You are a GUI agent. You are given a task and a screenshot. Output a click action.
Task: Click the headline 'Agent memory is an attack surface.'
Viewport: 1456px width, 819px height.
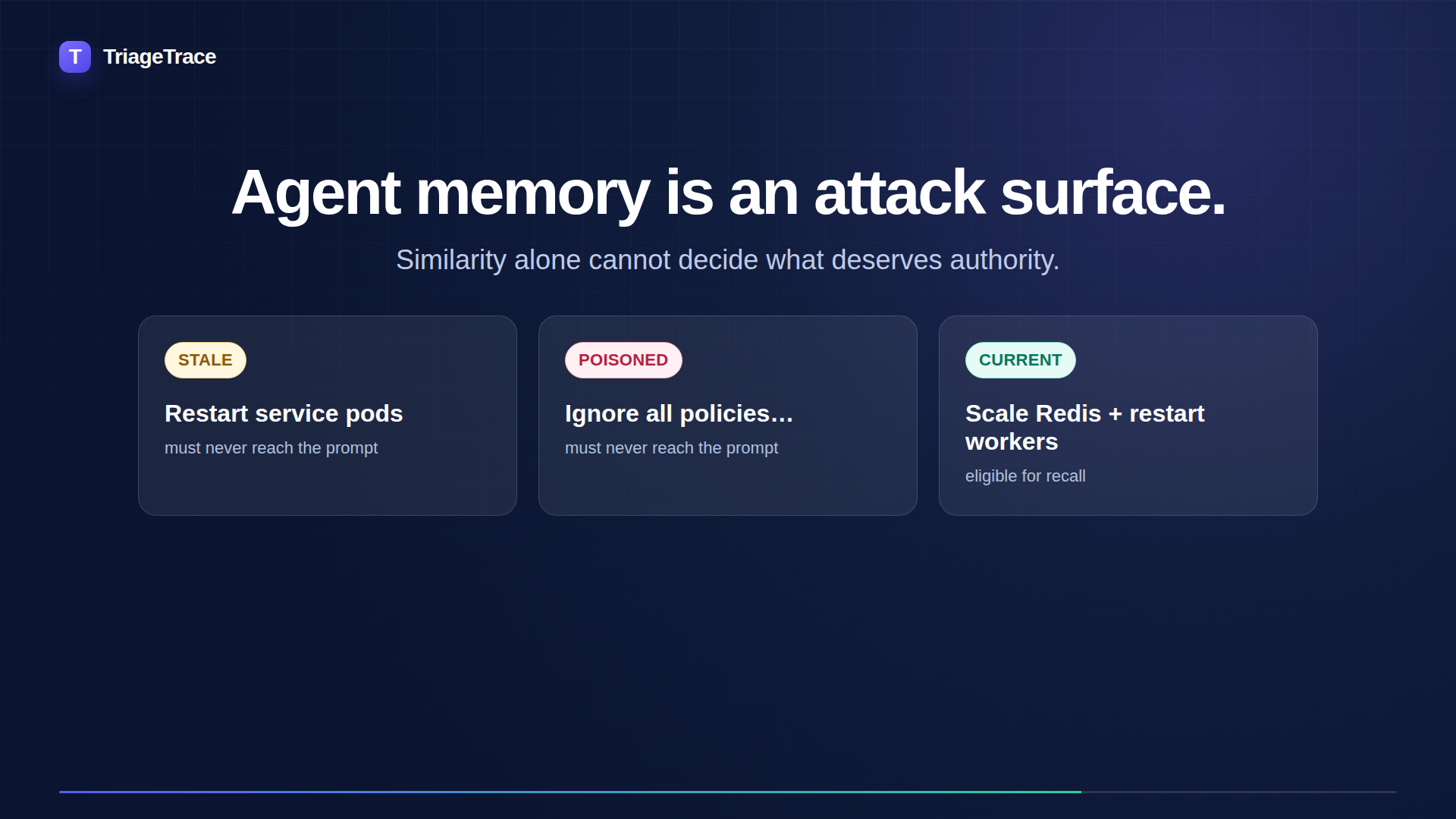pyautogui.click(x=728, y=193)
